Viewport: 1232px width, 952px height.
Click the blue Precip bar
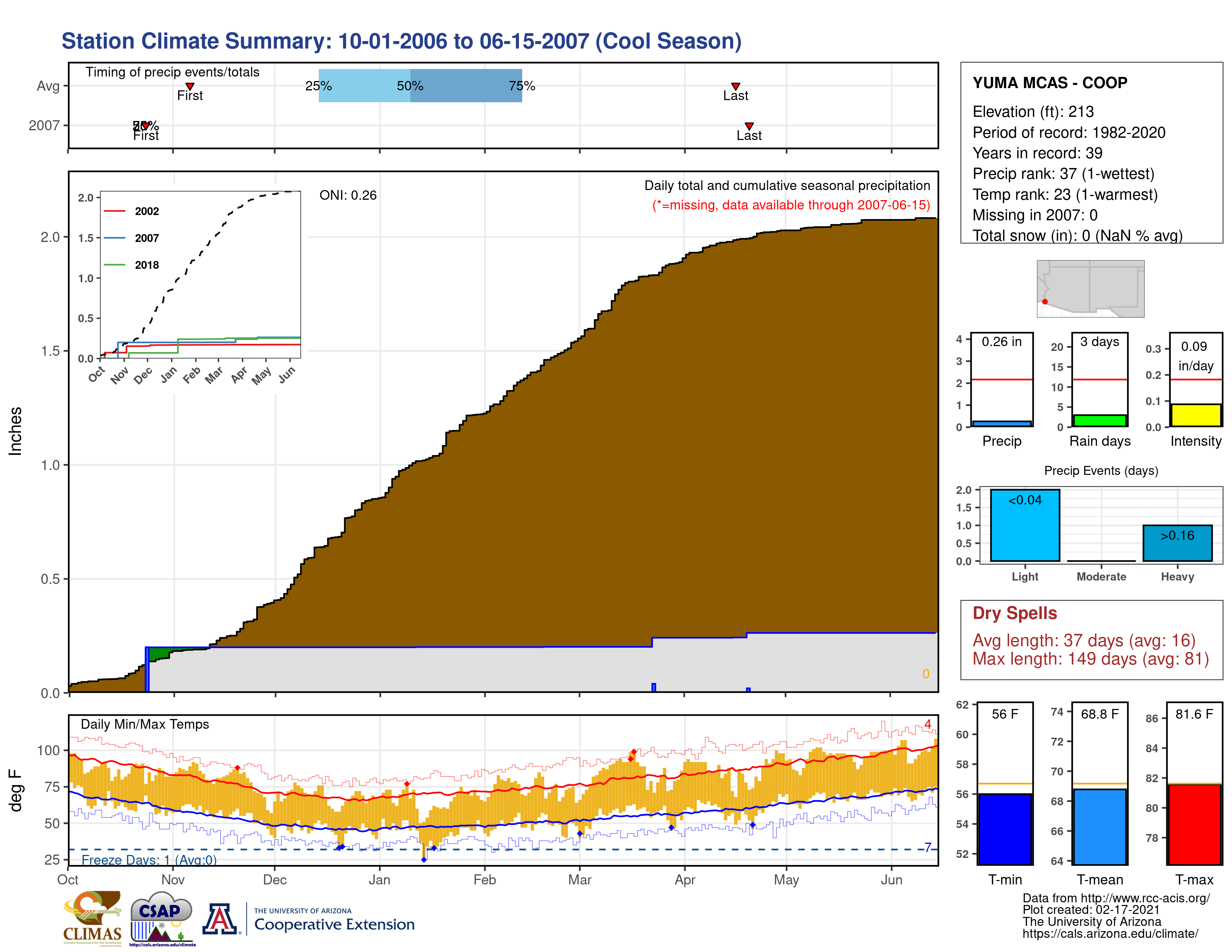[1002, 424]
